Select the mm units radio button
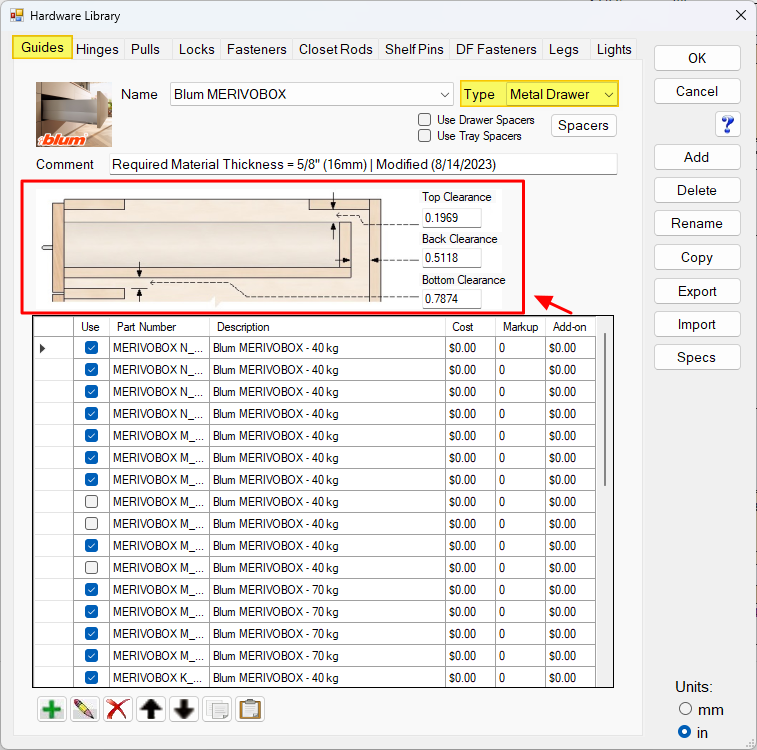Image resolution: width=757 pixels, height=750 pixels. point(685,709)
